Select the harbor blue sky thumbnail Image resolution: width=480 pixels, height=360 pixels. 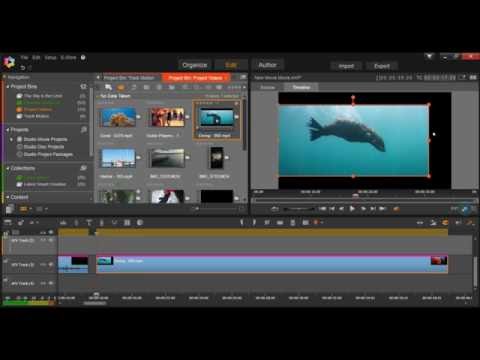click(x=118, y=158)
